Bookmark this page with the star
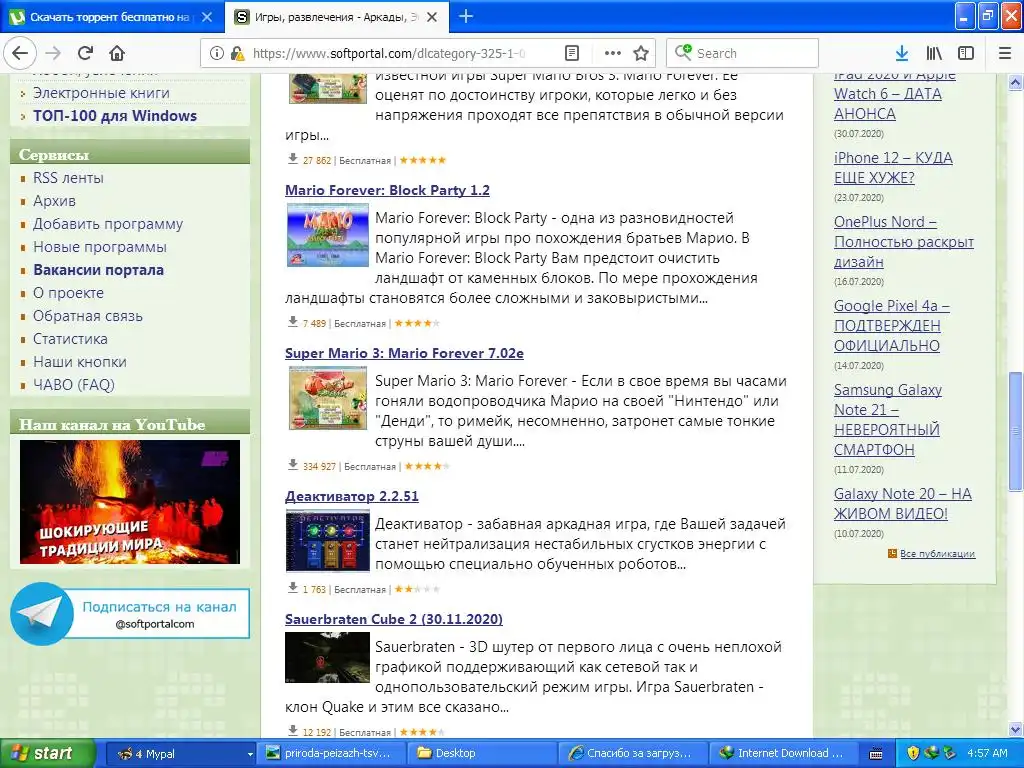 point(641,53)
